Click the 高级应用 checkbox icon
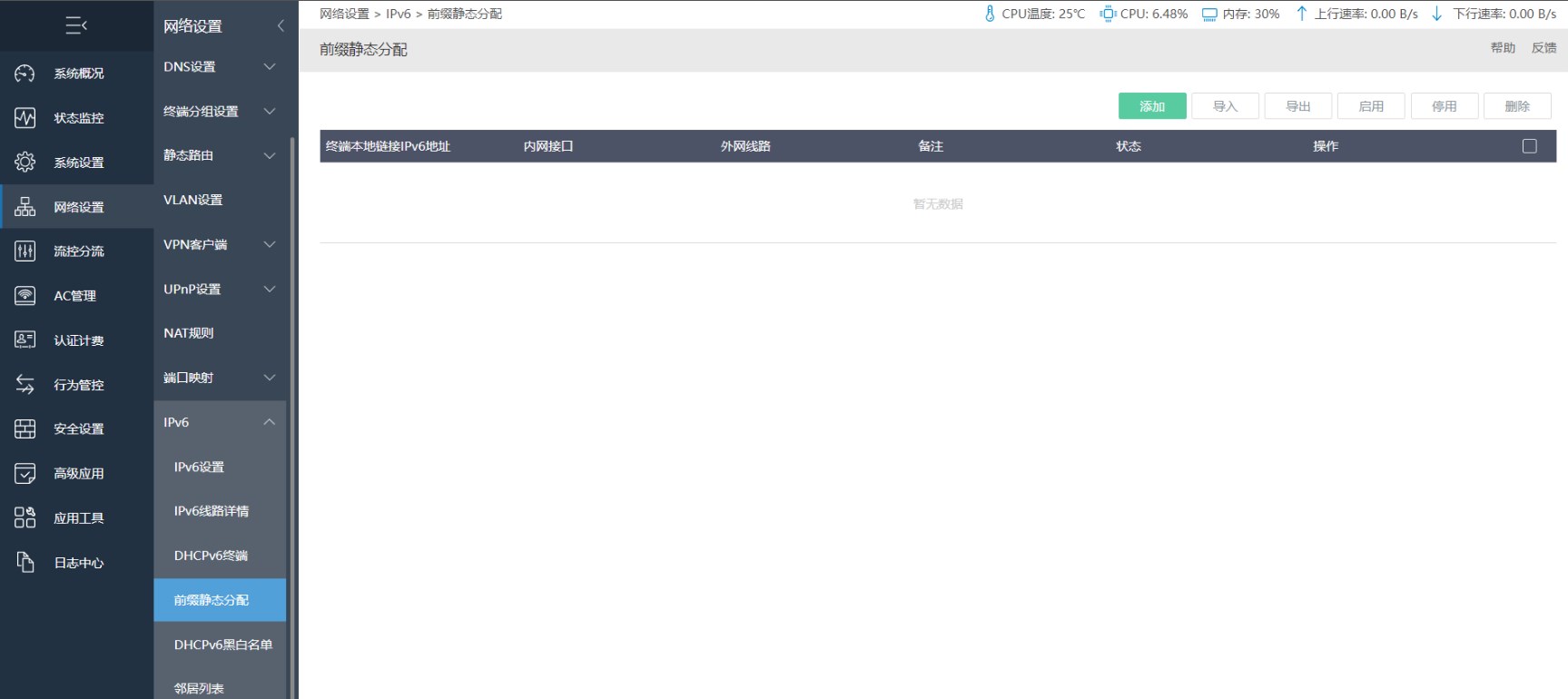The image size is (1568, 699). [x=25, y=474]
